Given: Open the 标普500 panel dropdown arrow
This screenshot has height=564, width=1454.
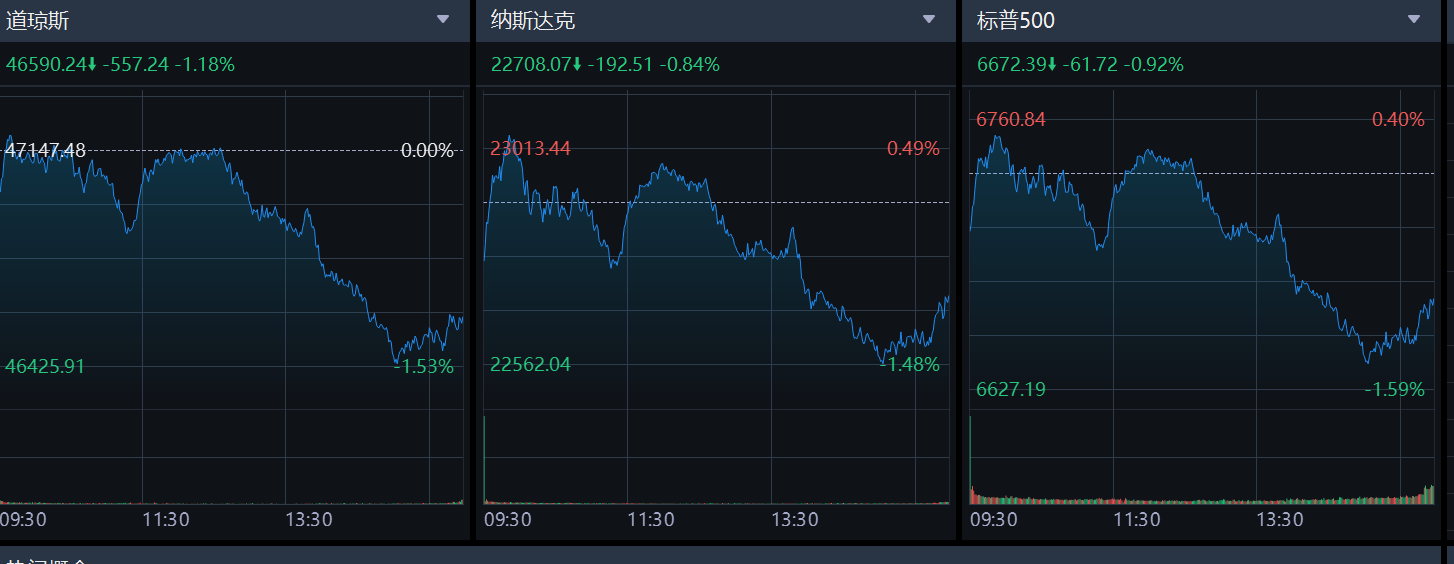Looking at the screenshot, I should [1413, 19].
